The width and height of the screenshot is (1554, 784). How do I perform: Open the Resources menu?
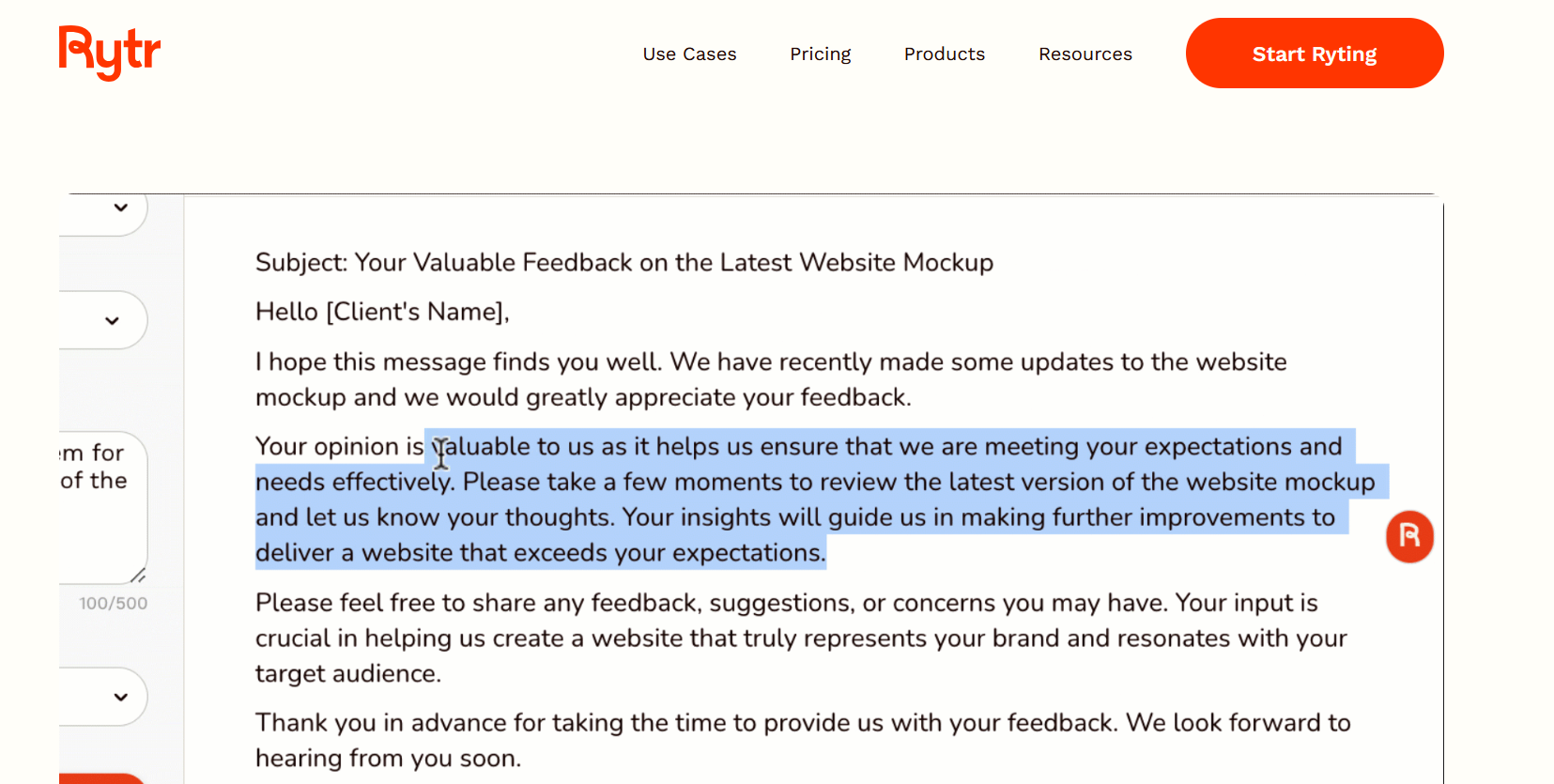1085,54
